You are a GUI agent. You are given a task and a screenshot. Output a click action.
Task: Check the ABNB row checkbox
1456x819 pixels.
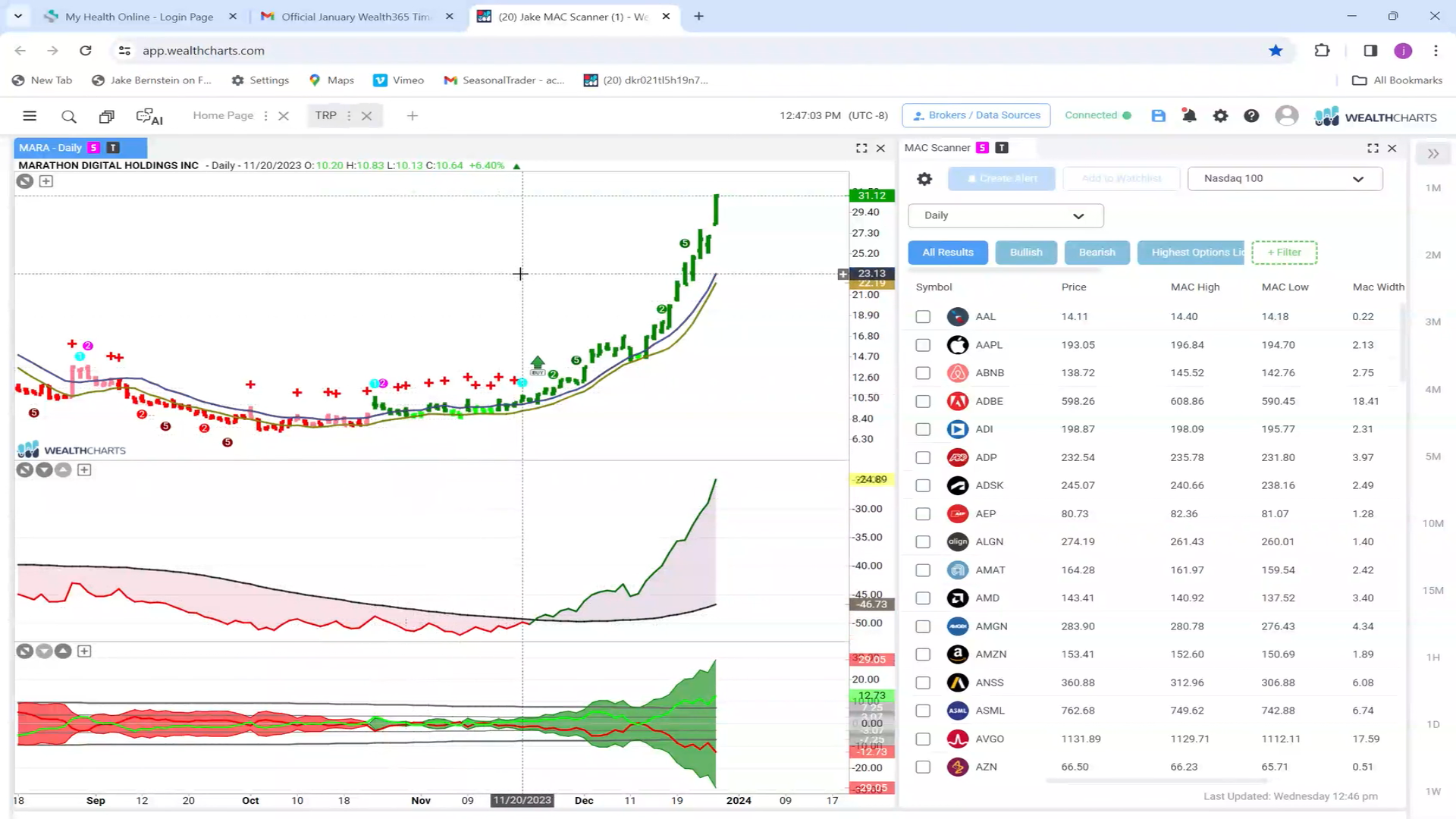click(923, 373)
